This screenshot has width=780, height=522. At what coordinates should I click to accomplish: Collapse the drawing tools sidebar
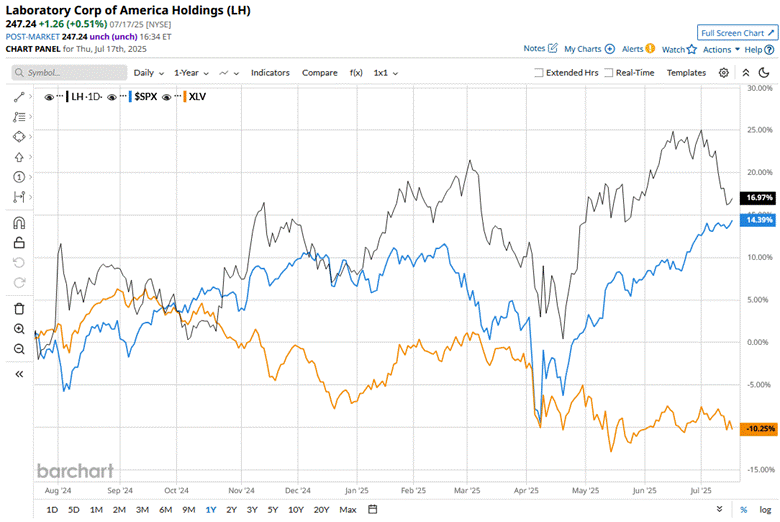(x=19, y=374)
